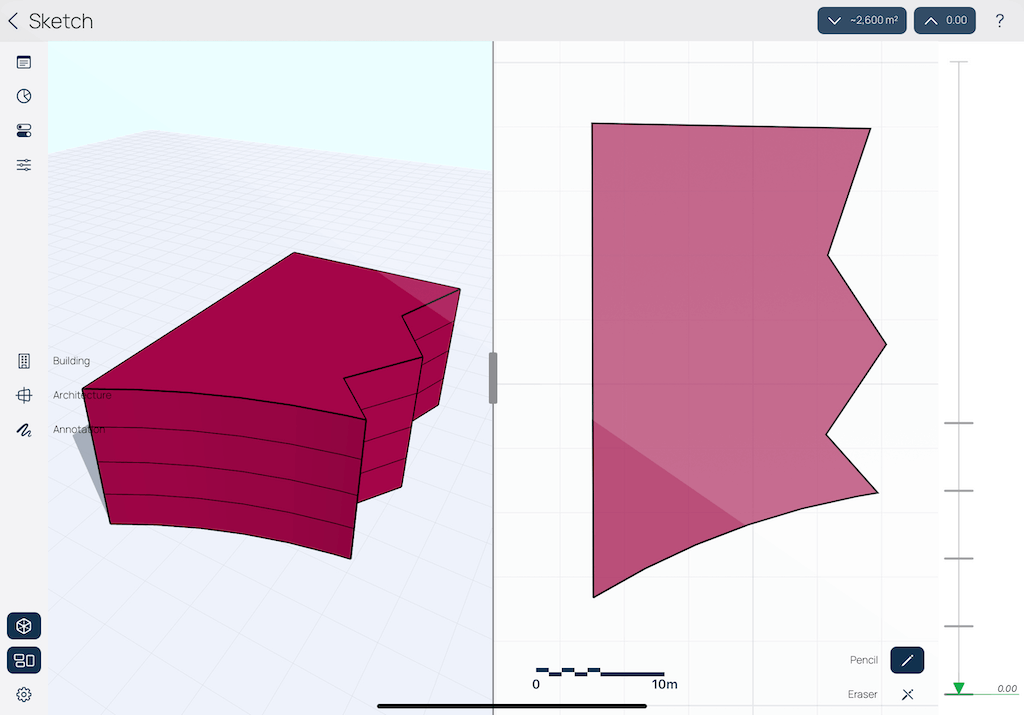The image size is (1024, 715).
Task: Click the 0.00 height value label
Action: point(1006,688)
